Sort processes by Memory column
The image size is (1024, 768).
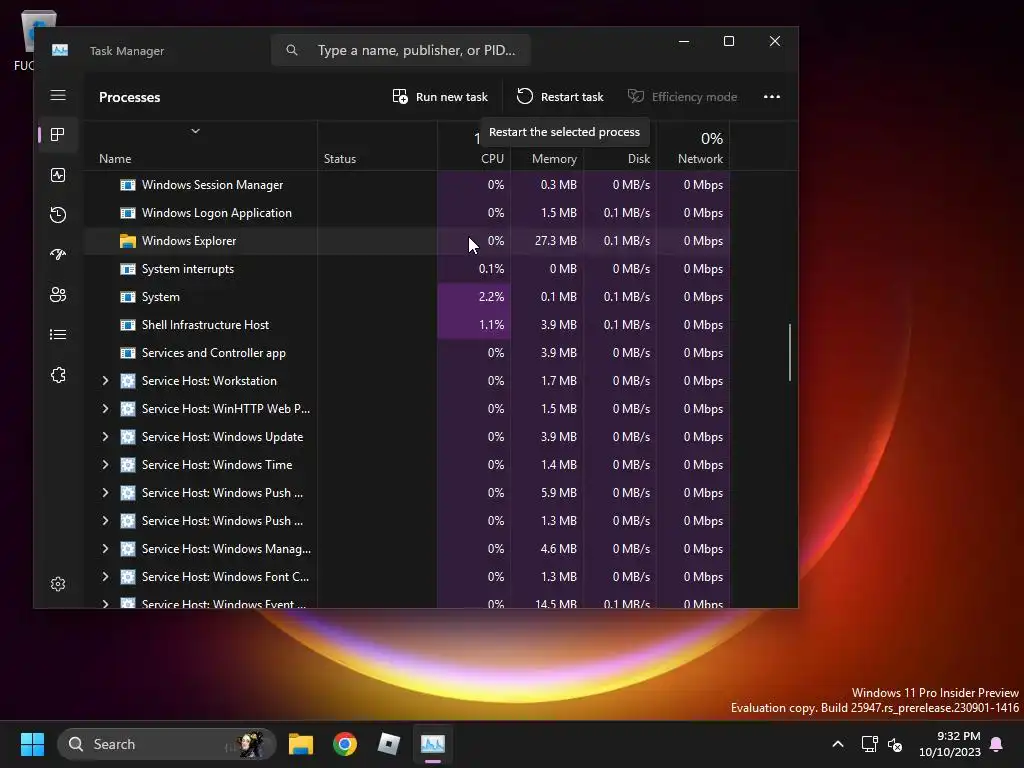[554, 159]
